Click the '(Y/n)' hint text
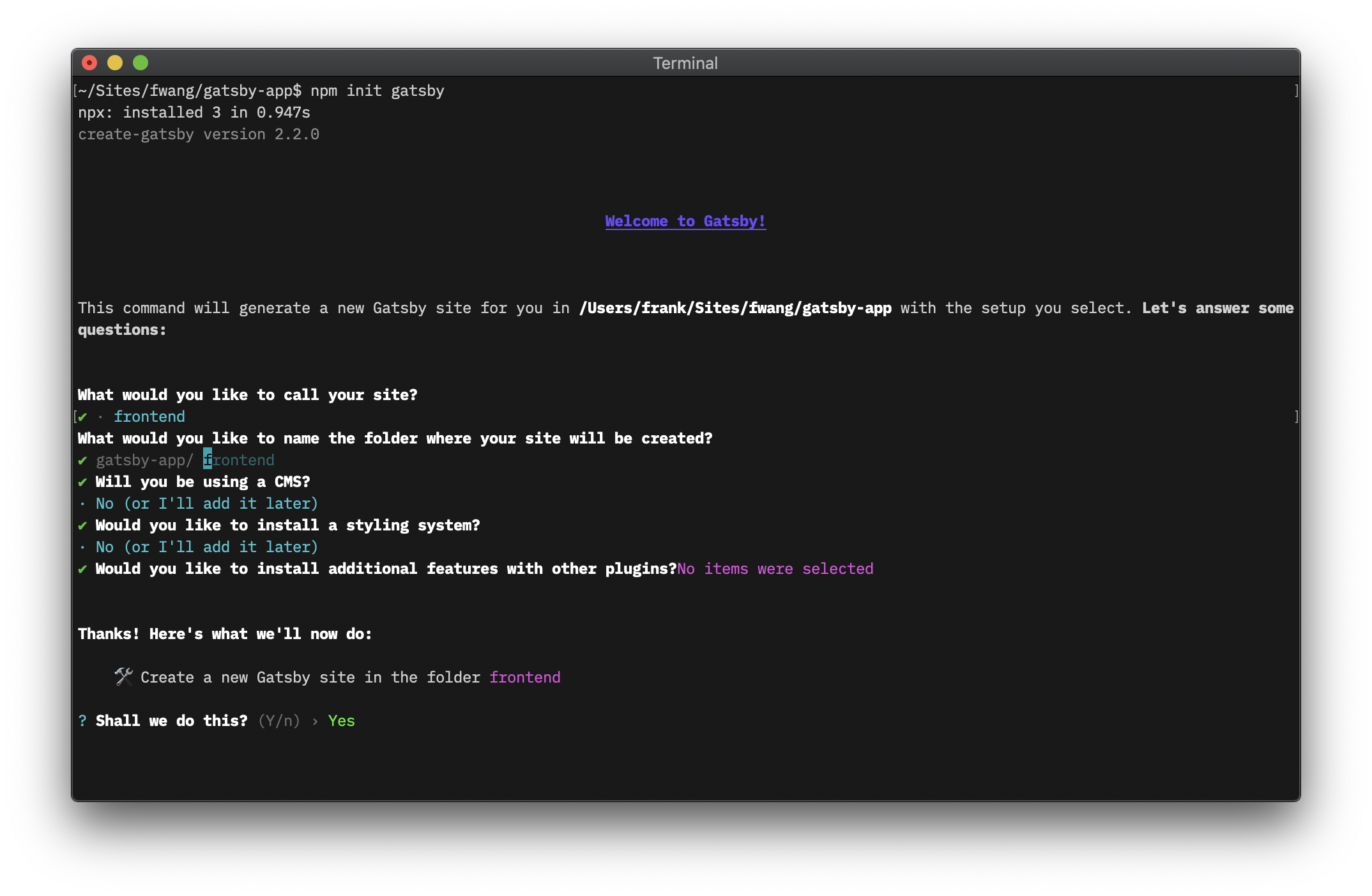 pyautogui.click(x=279, y=721)
